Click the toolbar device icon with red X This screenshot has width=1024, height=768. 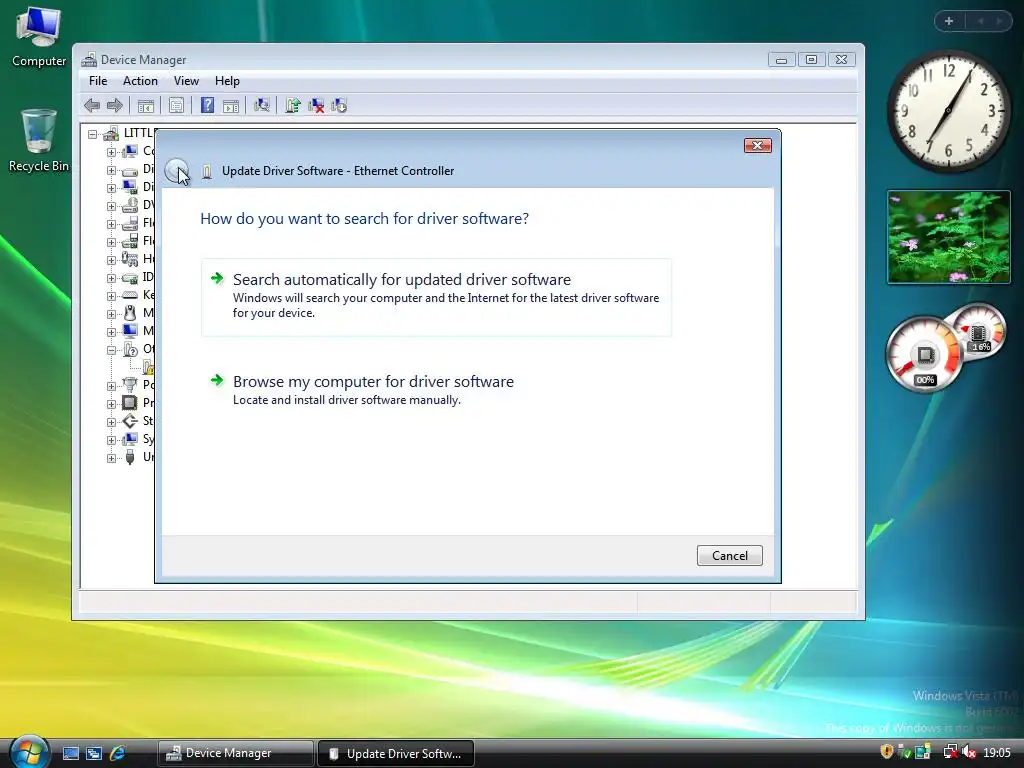(x=316, y=105)
